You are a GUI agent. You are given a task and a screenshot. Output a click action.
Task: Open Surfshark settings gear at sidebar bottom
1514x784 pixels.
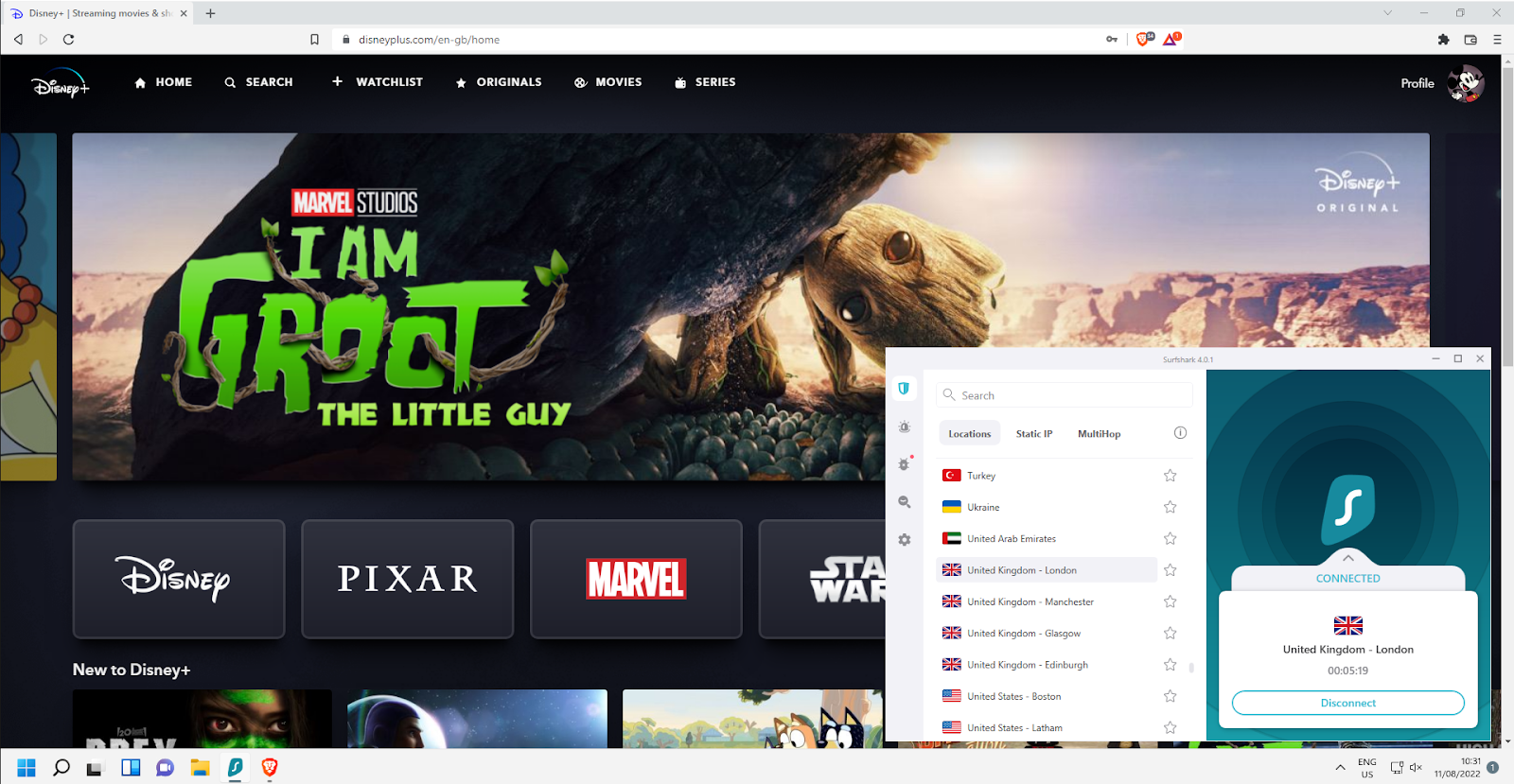click(x=905, y=539)
